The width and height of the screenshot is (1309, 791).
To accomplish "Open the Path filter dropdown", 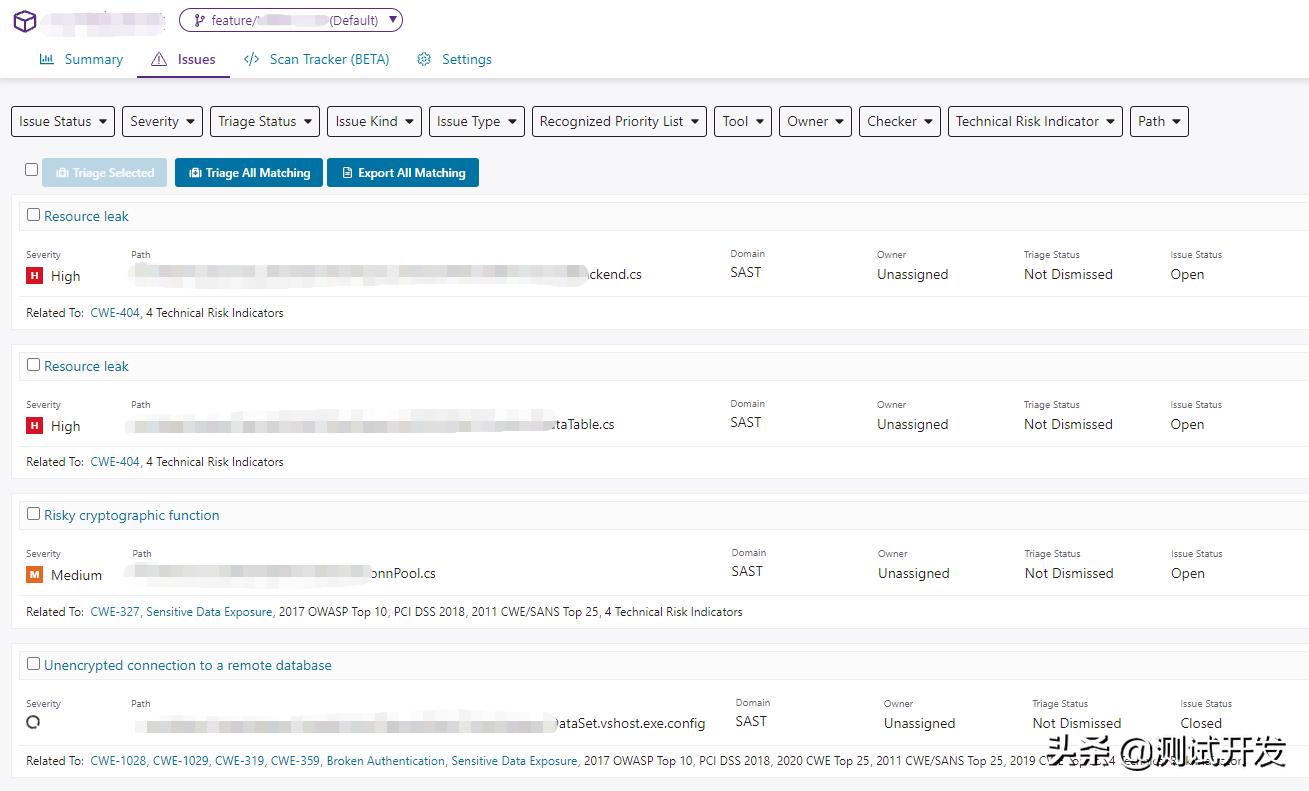I will tap(1159, 121).
